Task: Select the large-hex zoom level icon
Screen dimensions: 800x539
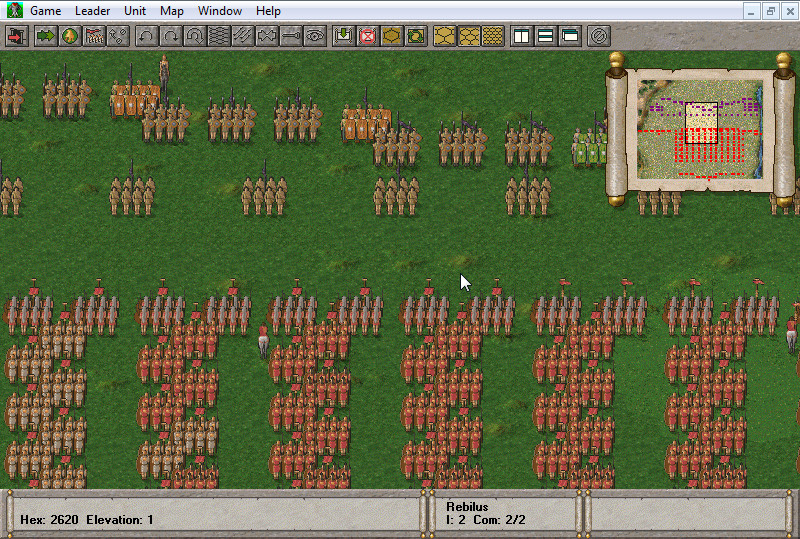Action: point(444,36)
